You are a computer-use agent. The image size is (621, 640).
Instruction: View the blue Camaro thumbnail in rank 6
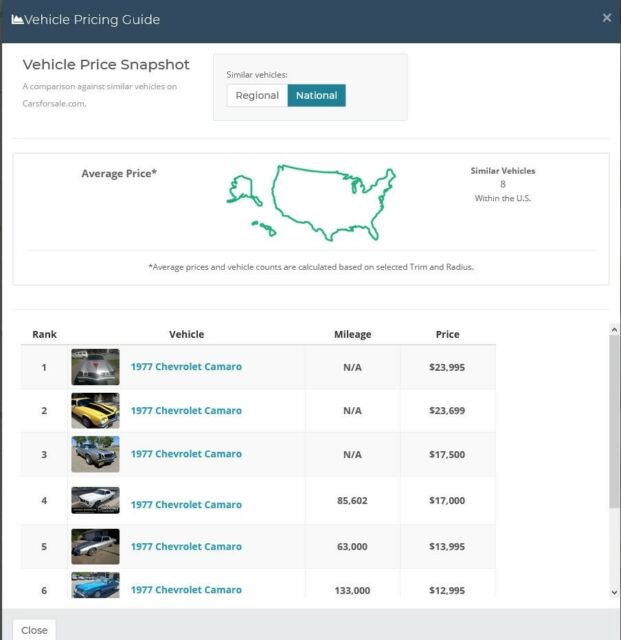coord(96,585)
